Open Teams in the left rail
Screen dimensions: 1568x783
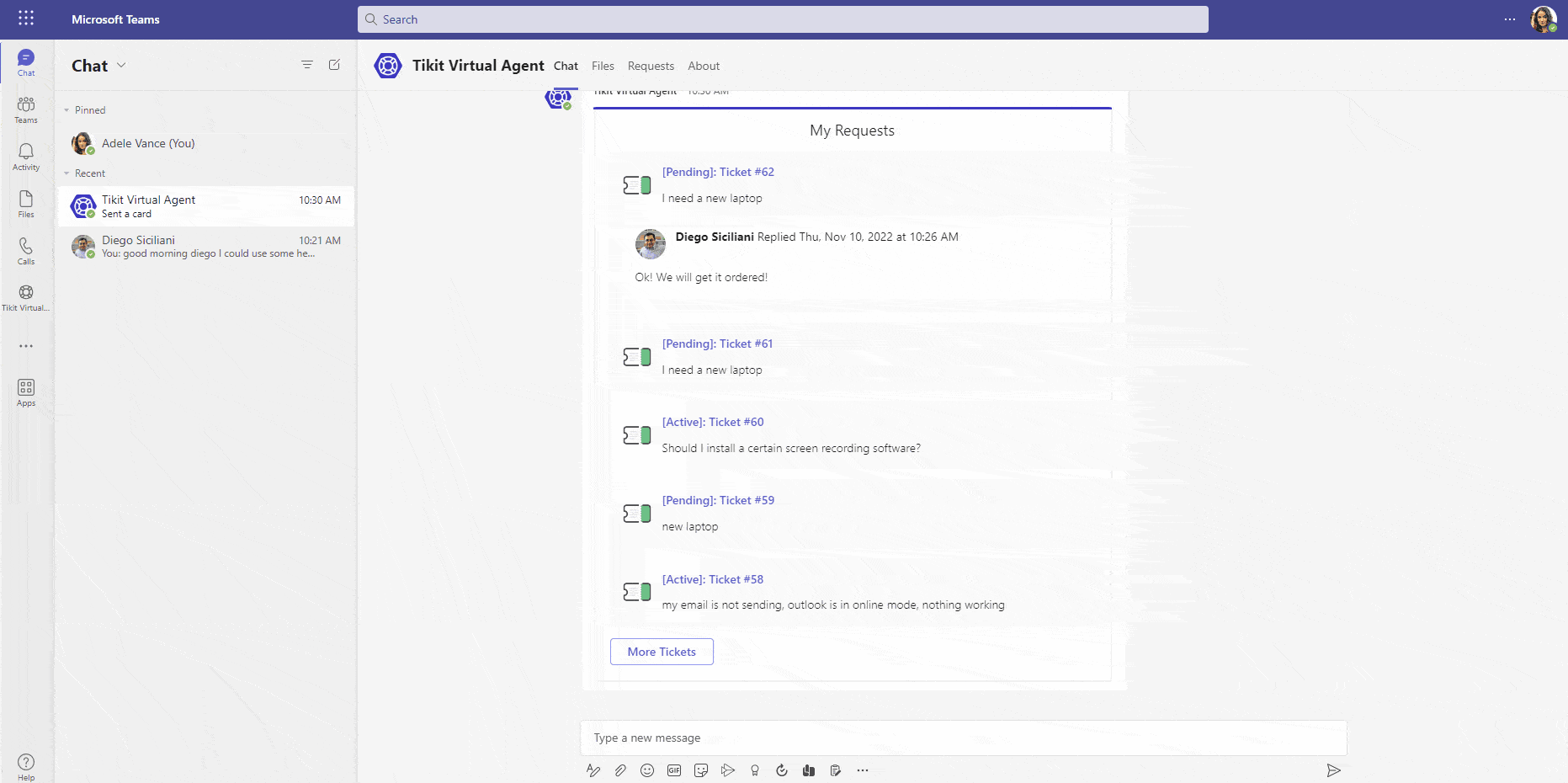[26, 109]
